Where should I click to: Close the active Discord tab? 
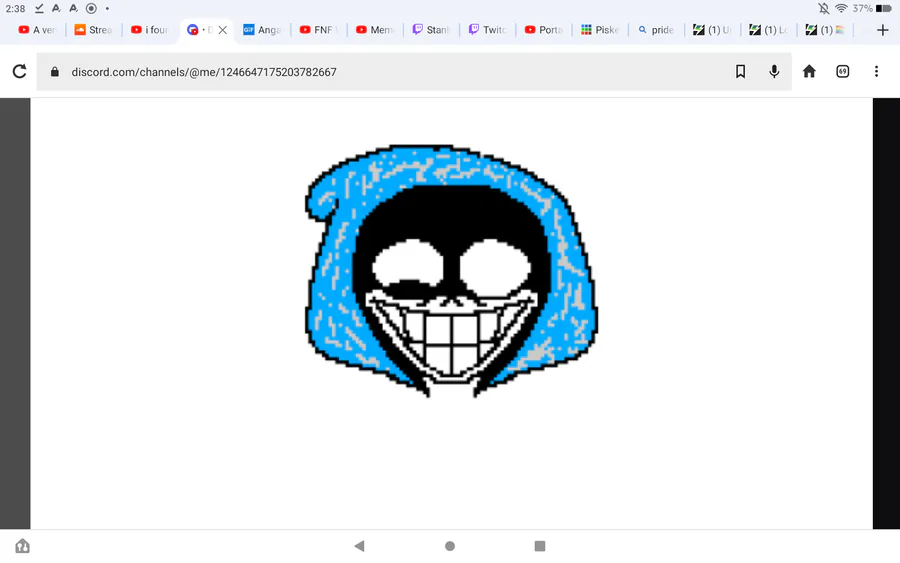[x=223, y=30]
